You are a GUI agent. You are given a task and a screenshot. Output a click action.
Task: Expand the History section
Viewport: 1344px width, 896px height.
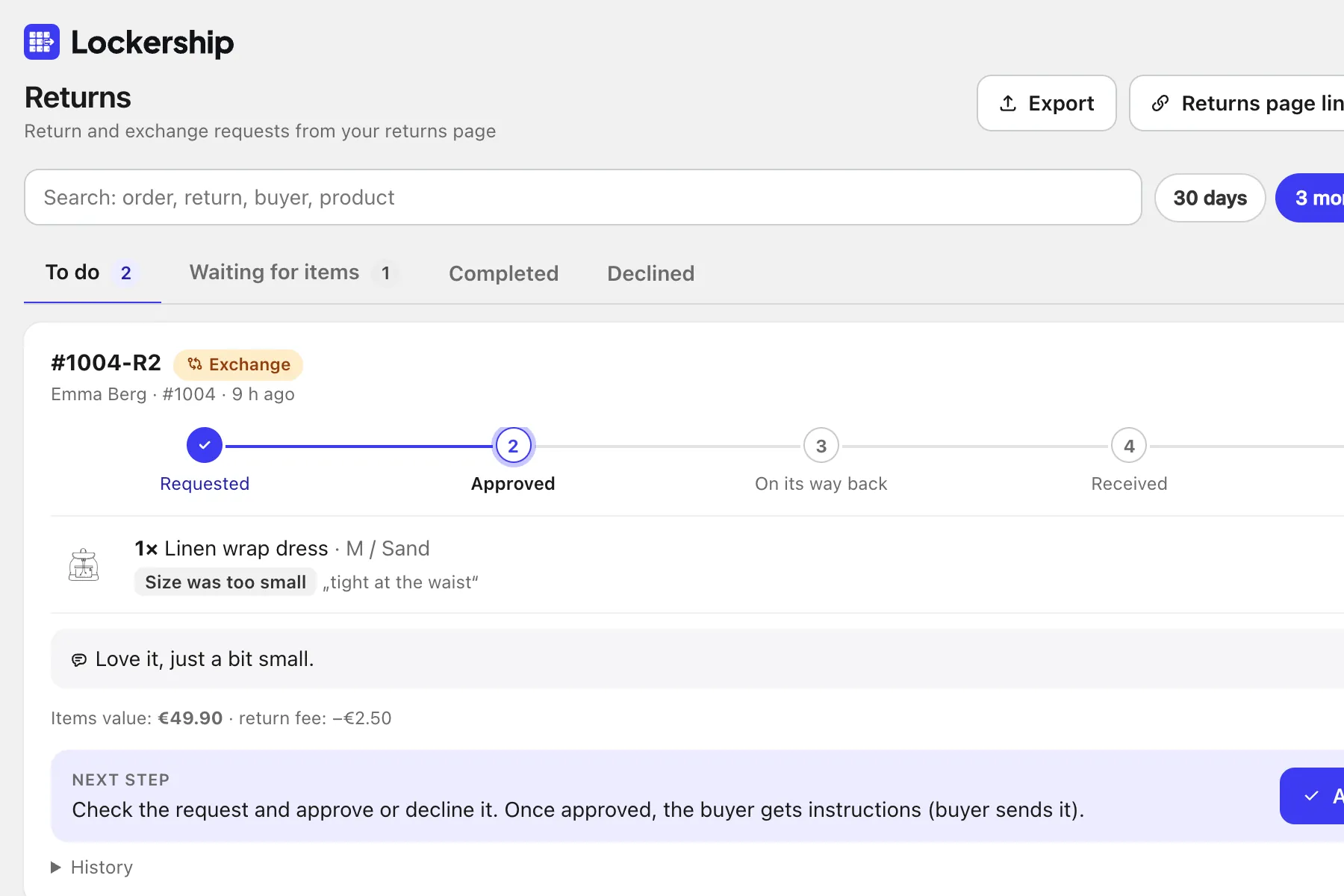point(92,867)
